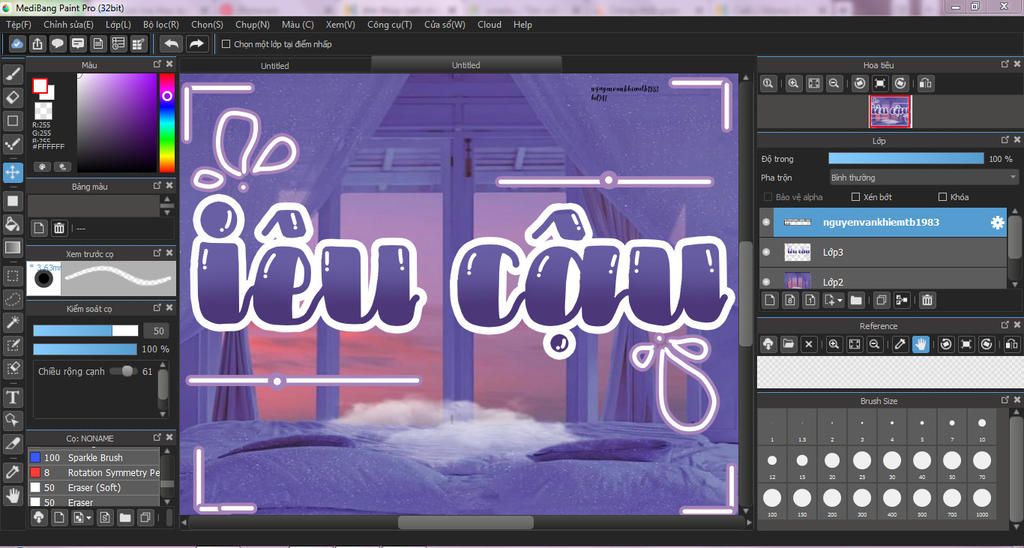
Task: Zoom in on the Navigator (Hoa tiêu) panel
Action: (793, 84)
